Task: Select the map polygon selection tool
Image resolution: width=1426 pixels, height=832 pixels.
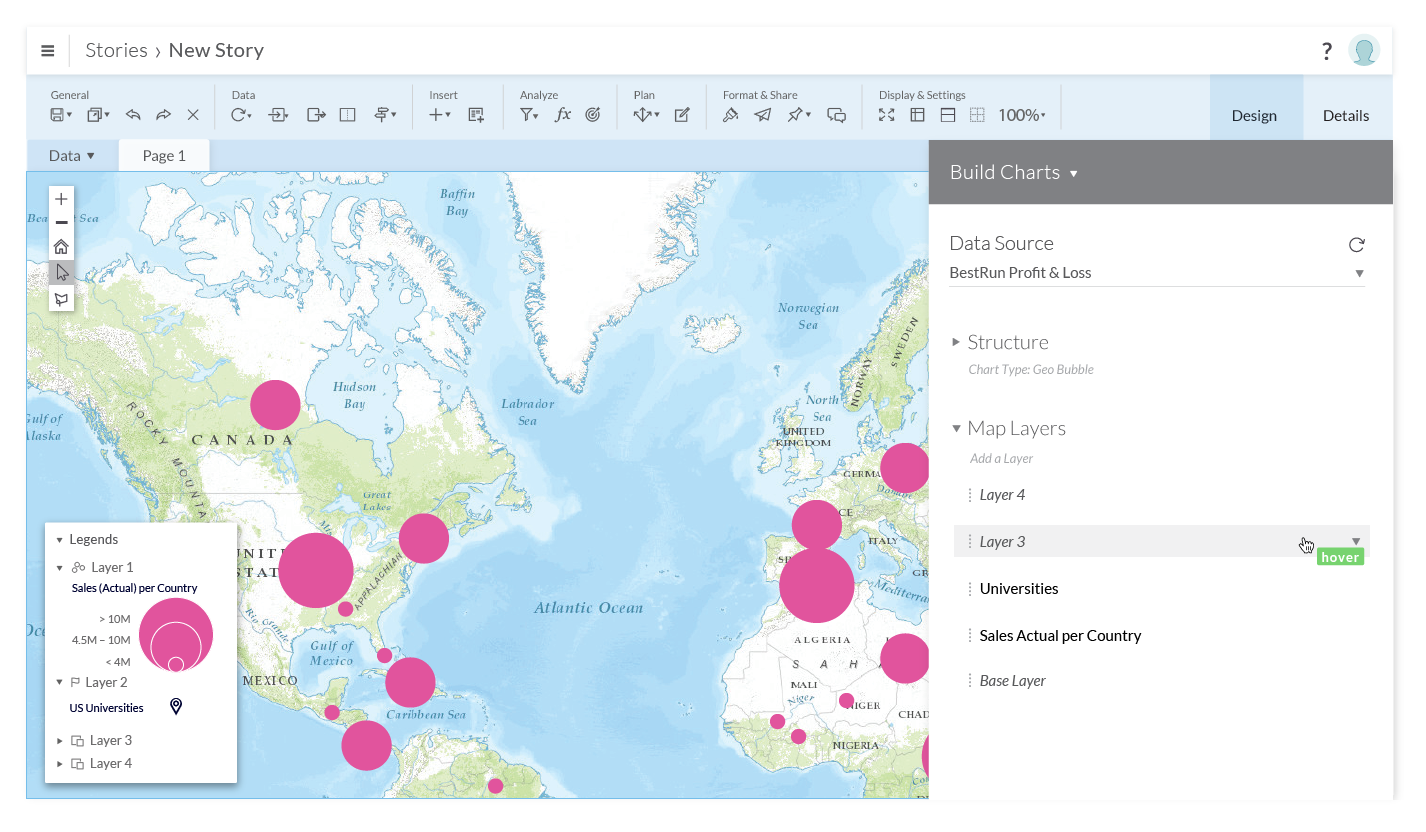Action: (x=61, y=298)
